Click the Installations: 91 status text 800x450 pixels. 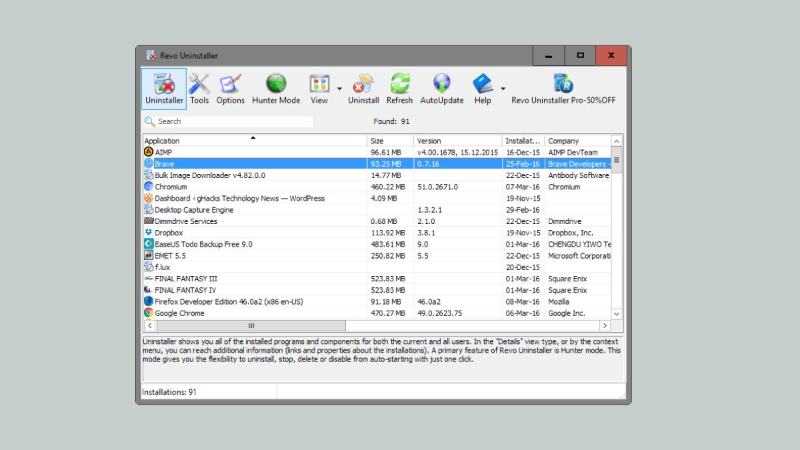169,392
